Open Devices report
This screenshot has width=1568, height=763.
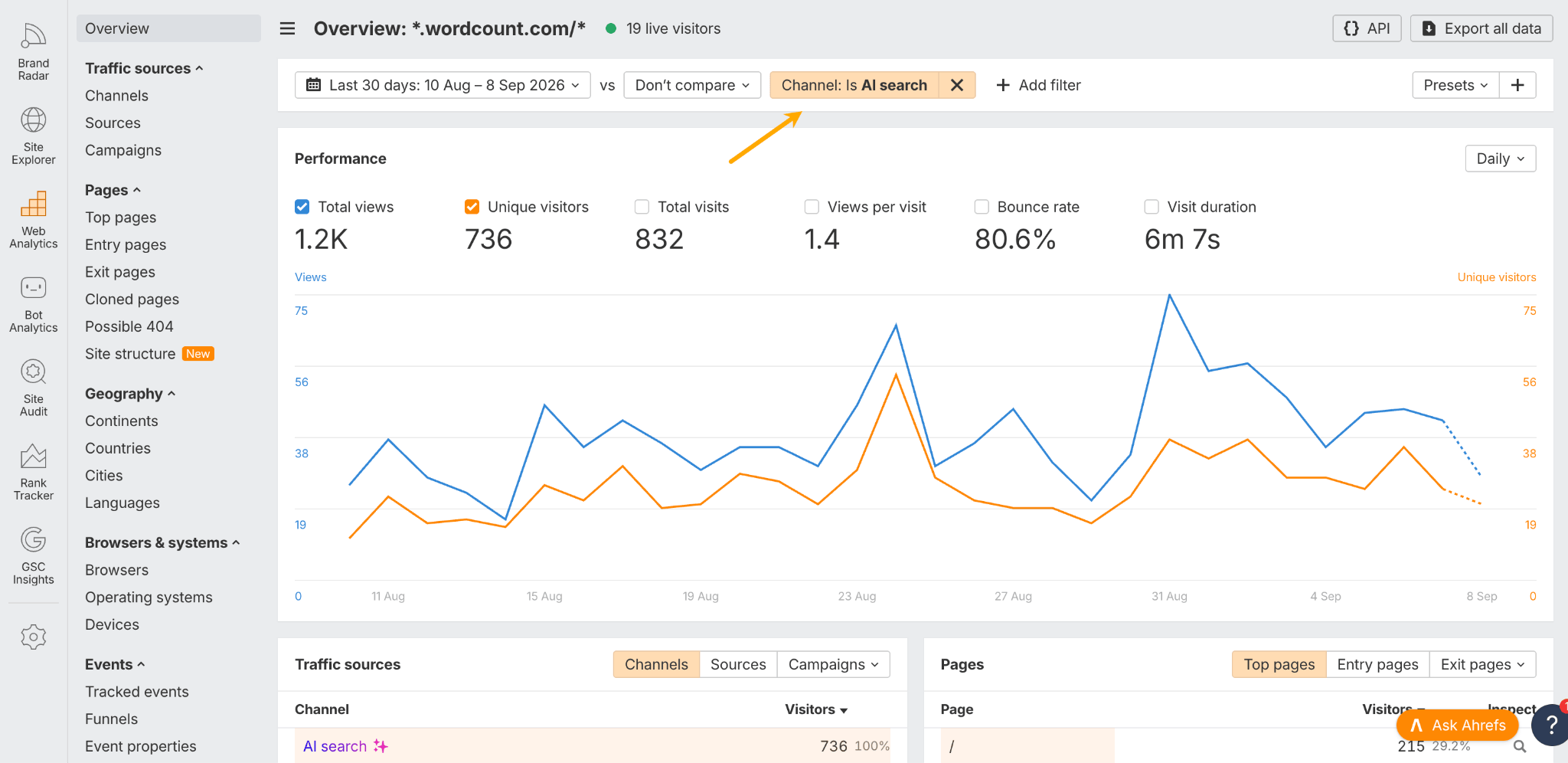click(x=112, y=624)
